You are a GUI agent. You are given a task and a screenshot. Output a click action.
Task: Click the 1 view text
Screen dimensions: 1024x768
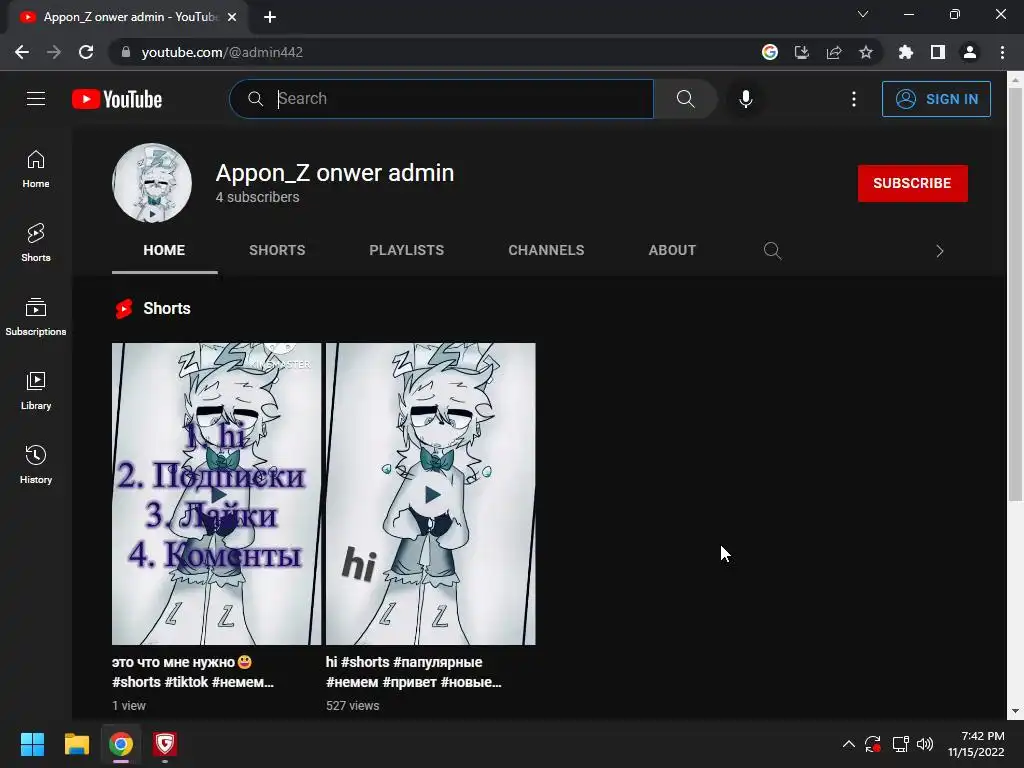(x=129, y=705)
